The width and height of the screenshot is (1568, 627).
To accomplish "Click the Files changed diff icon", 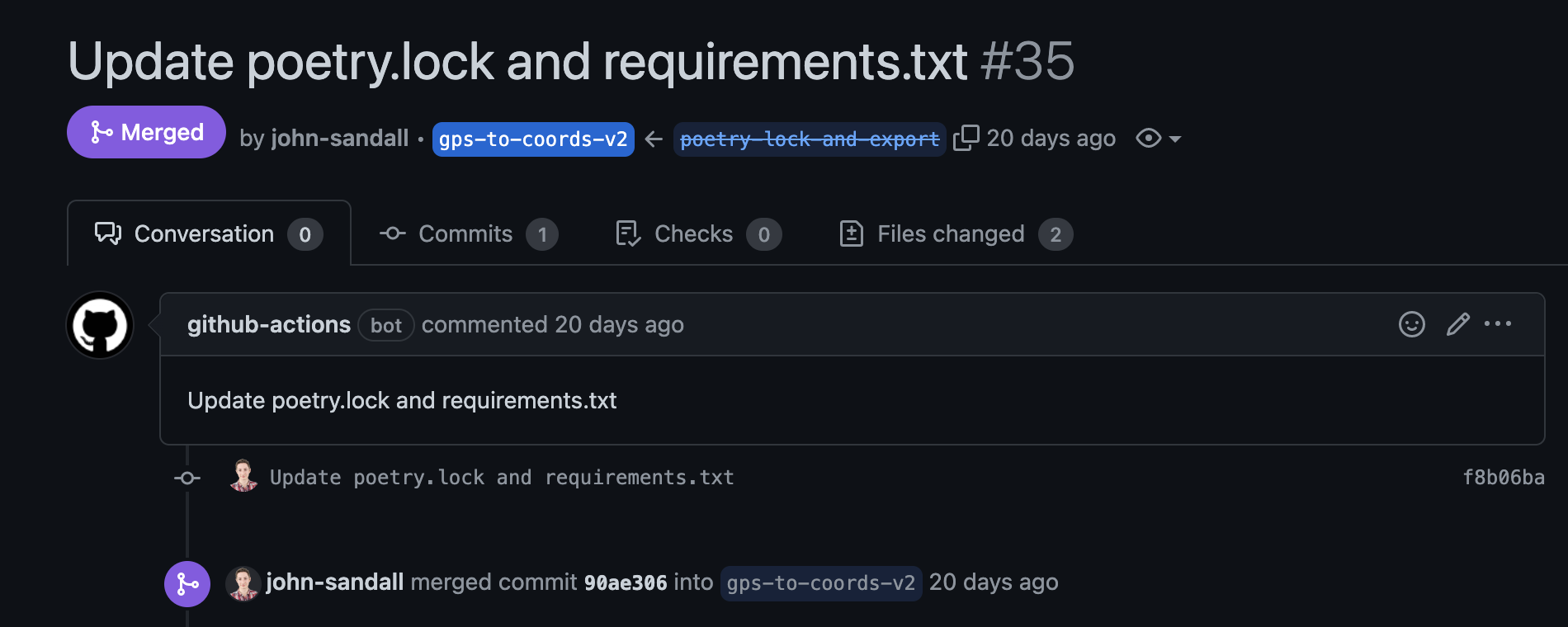I will coord(851,233).
